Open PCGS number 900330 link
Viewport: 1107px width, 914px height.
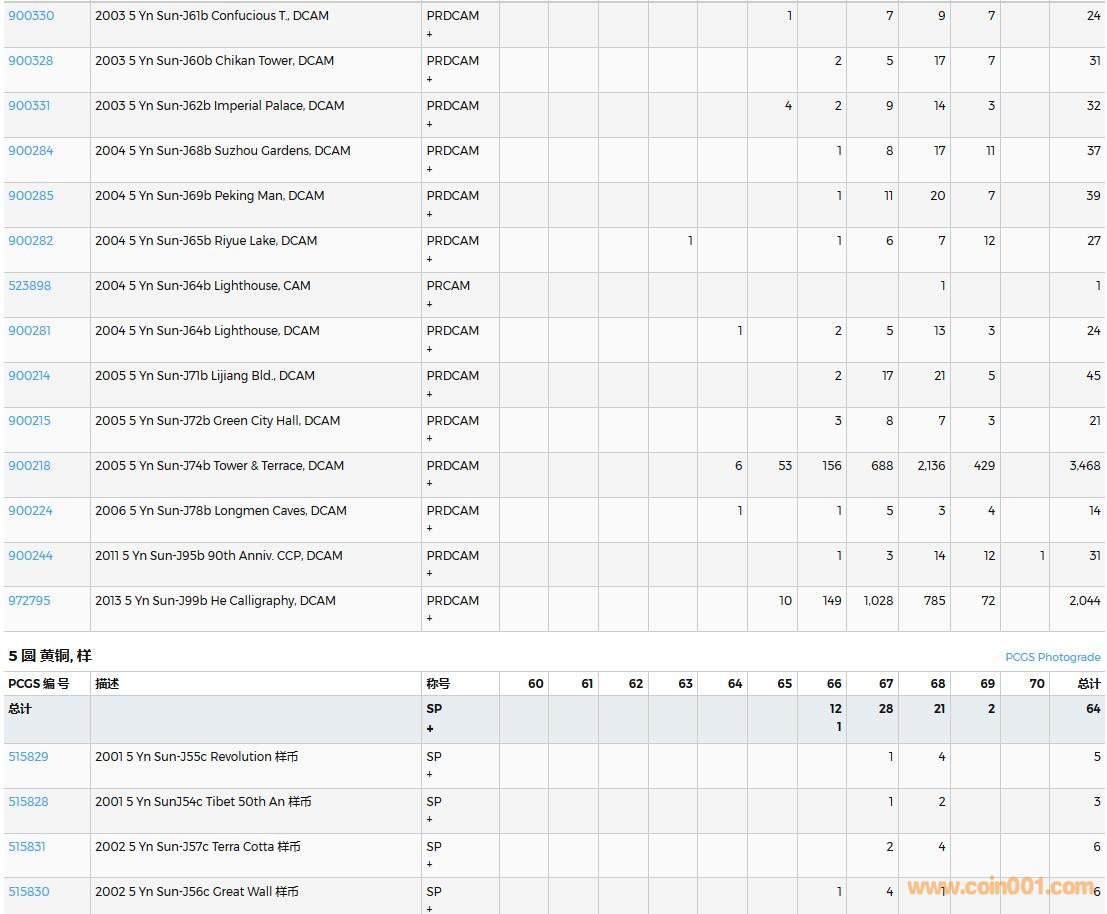31,16
